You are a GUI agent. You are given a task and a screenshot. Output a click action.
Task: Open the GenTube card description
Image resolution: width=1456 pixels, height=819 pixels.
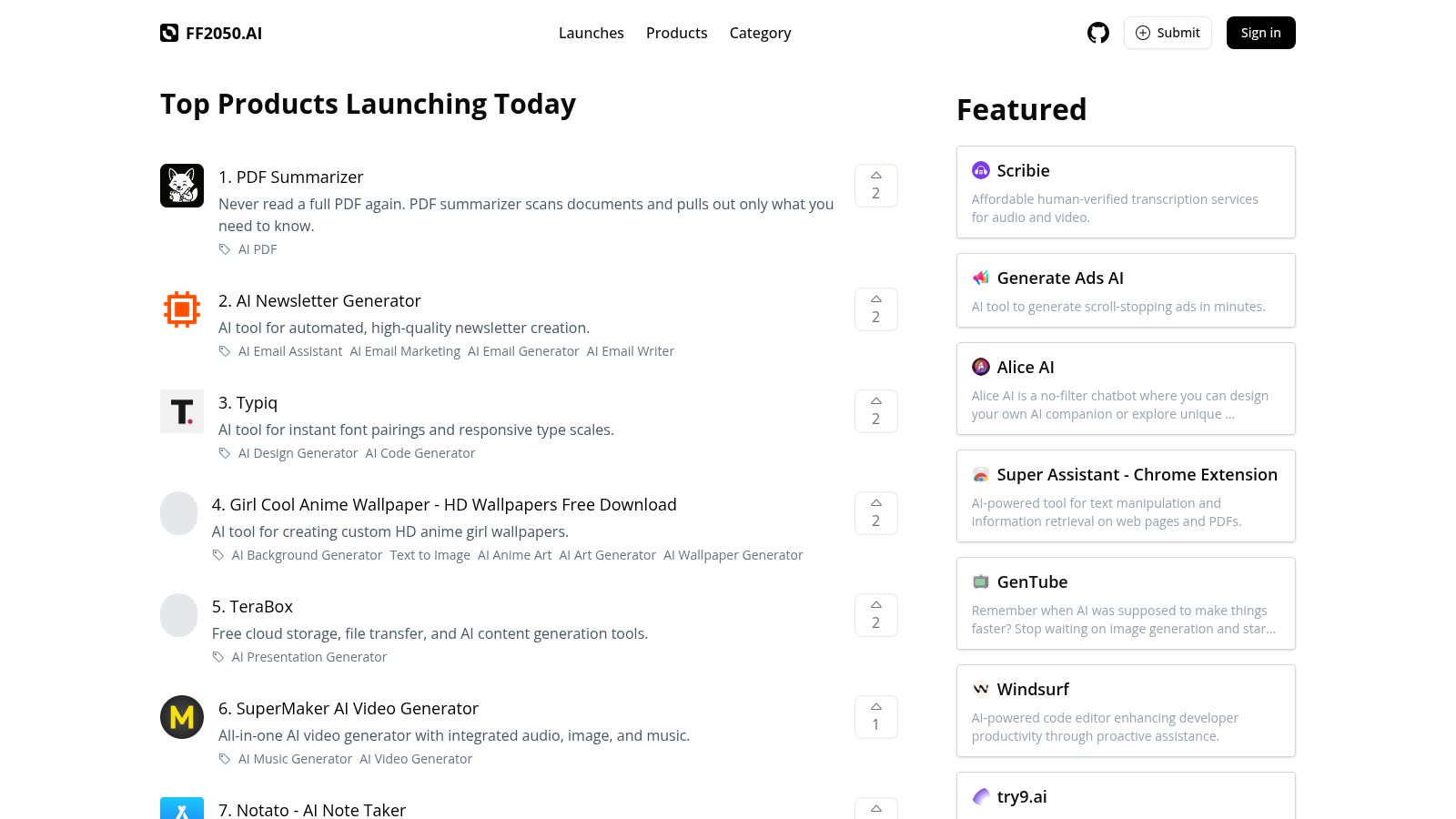coord(1124,620)
